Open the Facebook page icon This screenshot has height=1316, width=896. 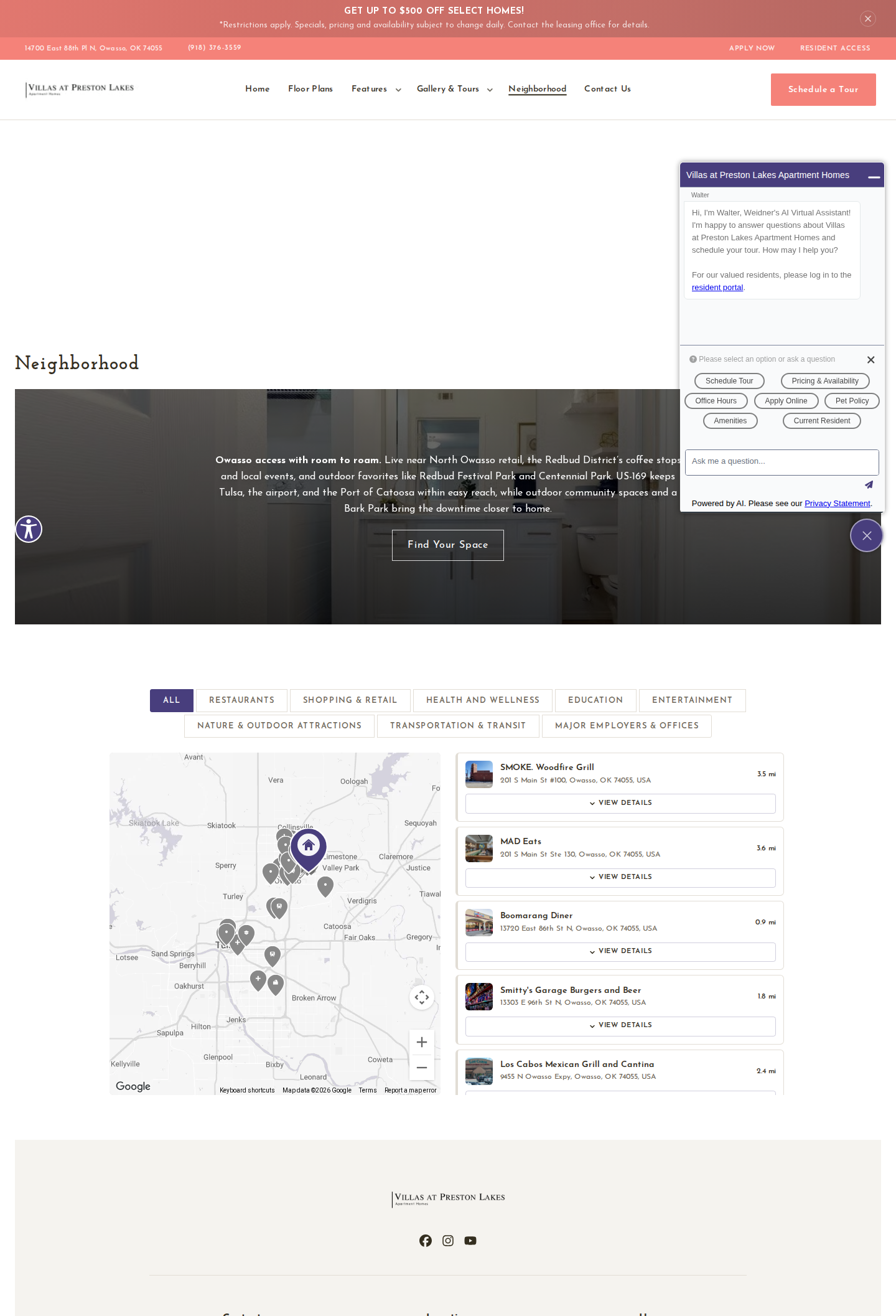[426, 1241]
